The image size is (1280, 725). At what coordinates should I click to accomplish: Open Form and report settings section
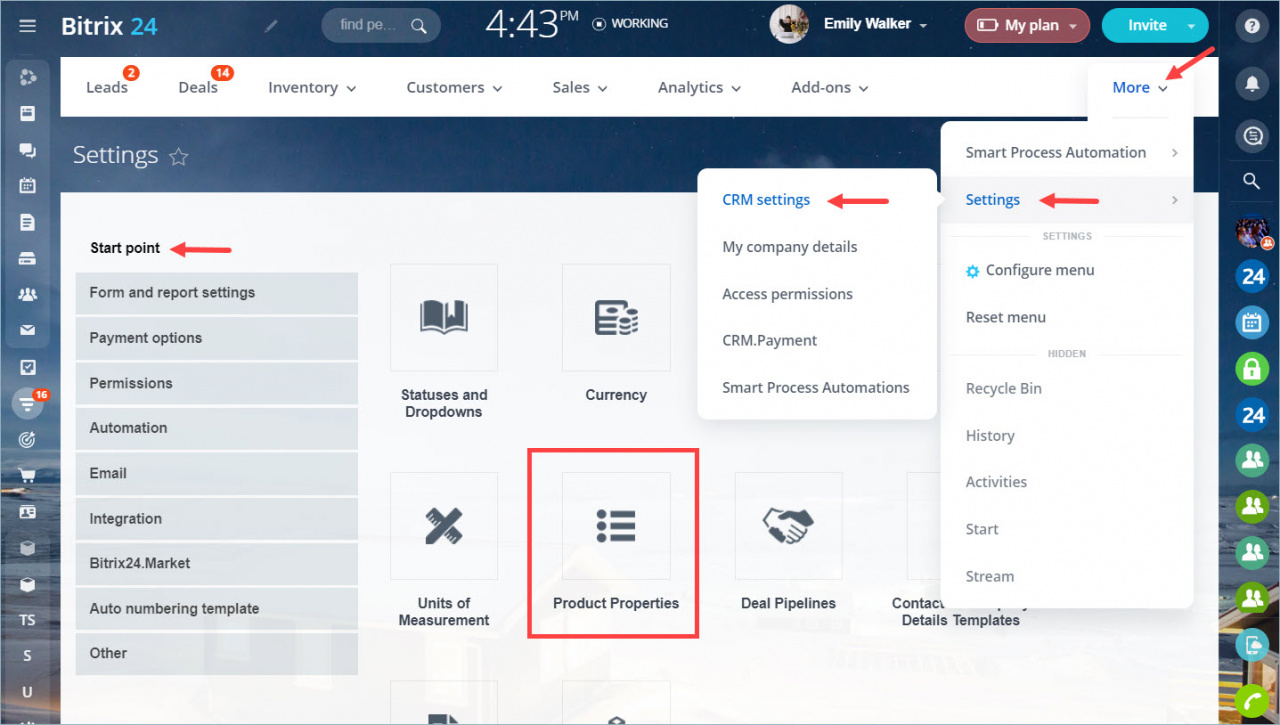click(x=216, y=293)
